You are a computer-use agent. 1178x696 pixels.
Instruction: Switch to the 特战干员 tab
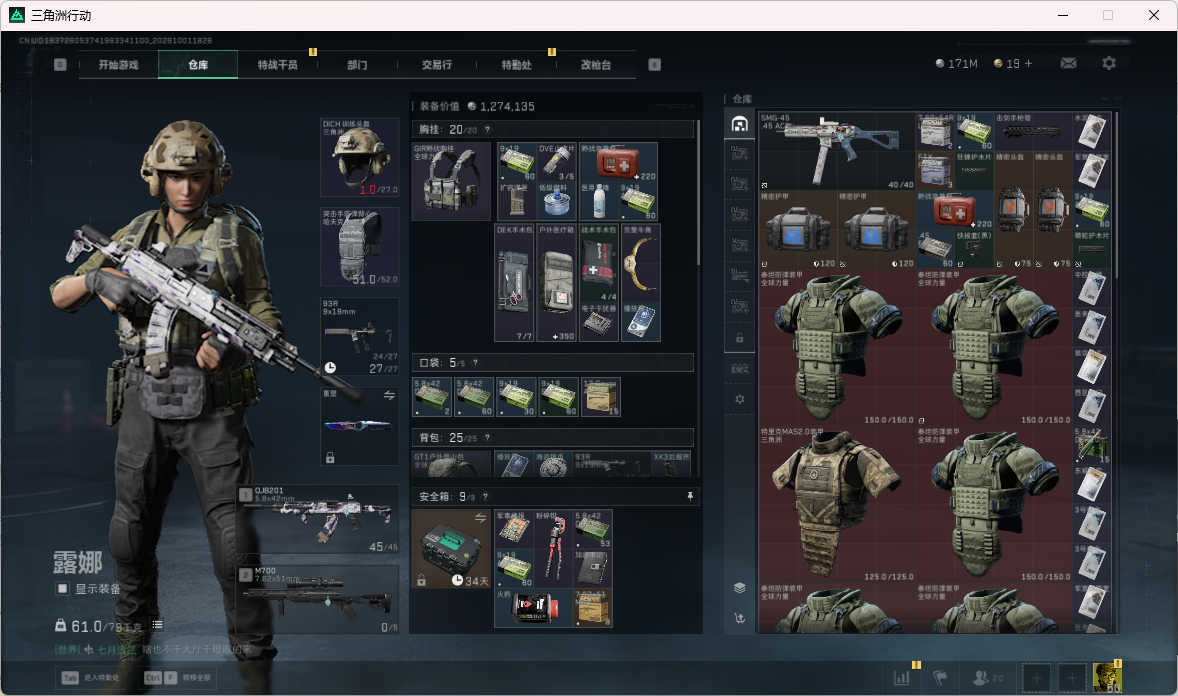click(277, 65)
